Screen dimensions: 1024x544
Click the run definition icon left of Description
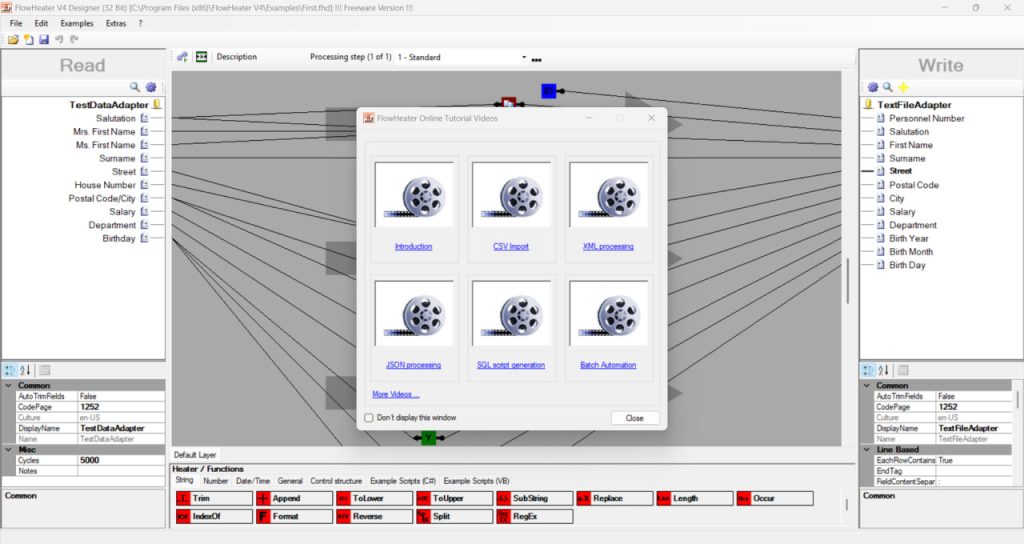click(183, 57)
